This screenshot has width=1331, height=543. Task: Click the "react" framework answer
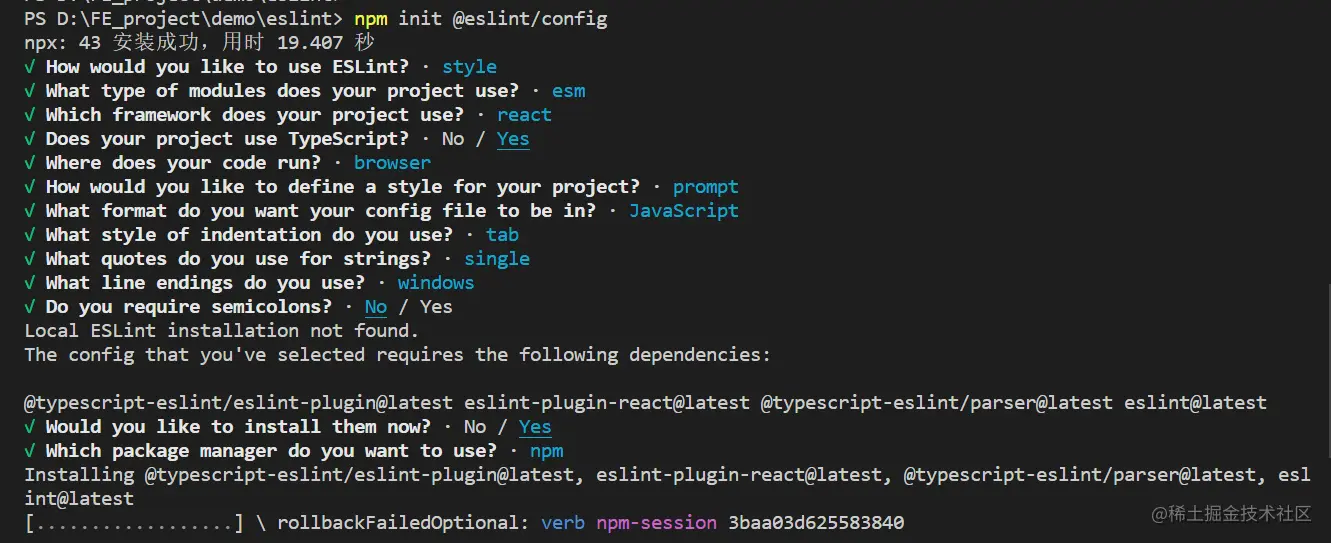click(x=524, y=115)
